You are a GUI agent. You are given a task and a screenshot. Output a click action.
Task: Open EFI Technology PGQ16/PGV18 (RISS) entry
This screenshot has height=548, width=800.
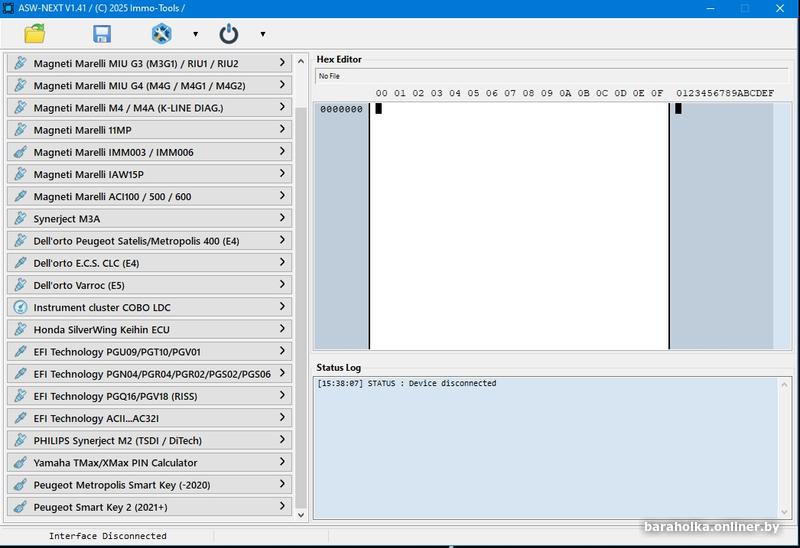click(149, 396)
